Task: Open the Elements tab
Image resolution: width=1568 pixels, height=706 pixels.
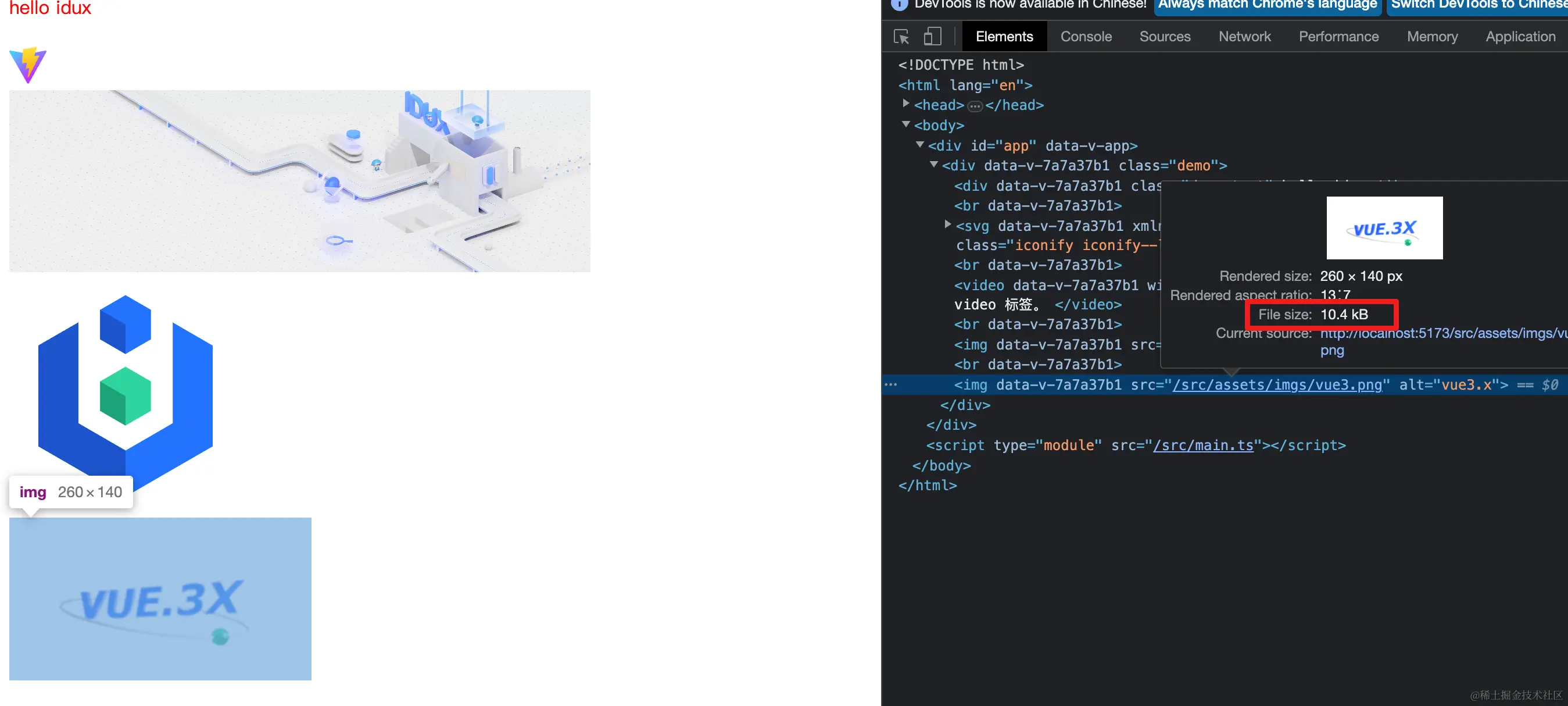Action: pos(1004,37)
